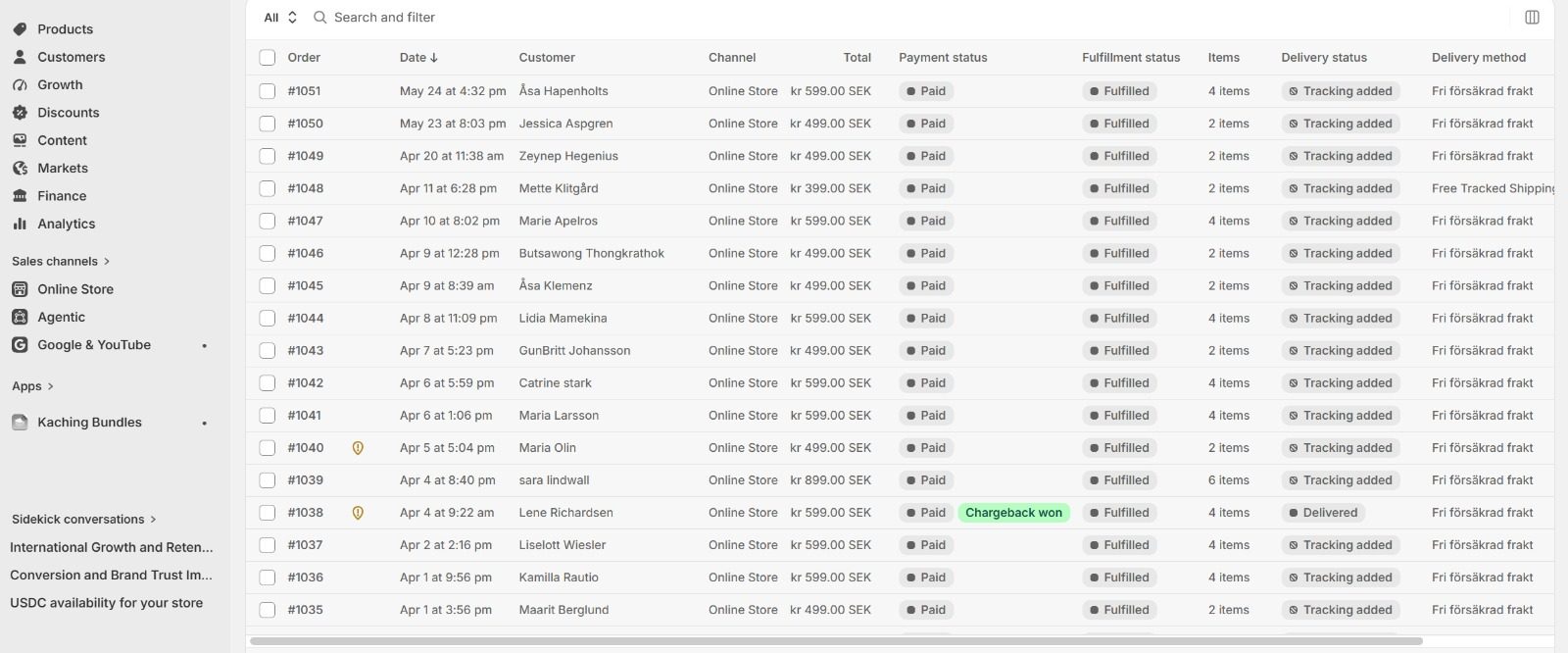Open Online Store sales channel

coord(75,289)
